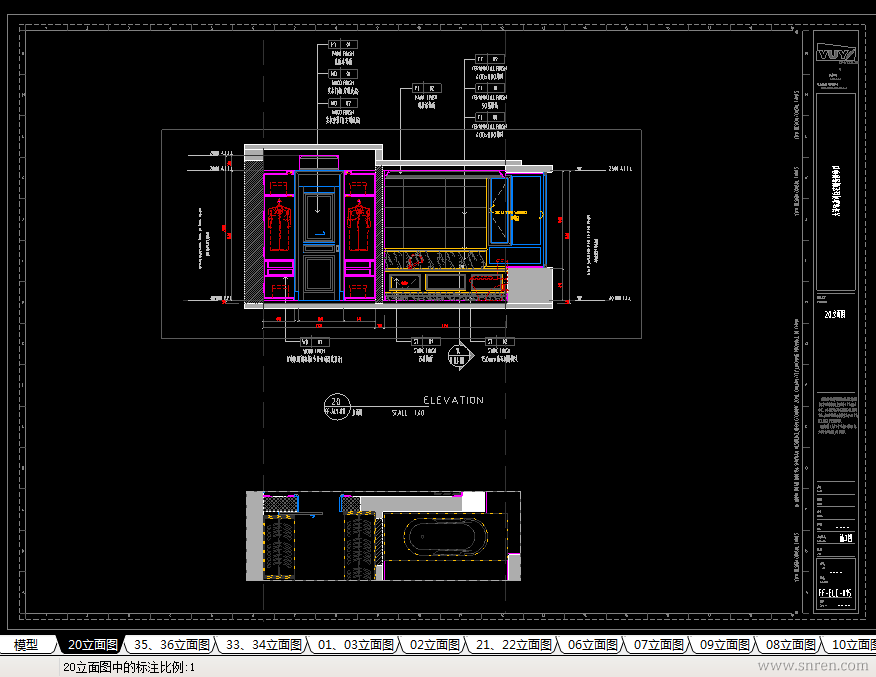The width and height of the screenshot is (876, 677).
Task: Pick the left red hanging clothes symbol
Action: pyautogui.click(x=279, y=226)
